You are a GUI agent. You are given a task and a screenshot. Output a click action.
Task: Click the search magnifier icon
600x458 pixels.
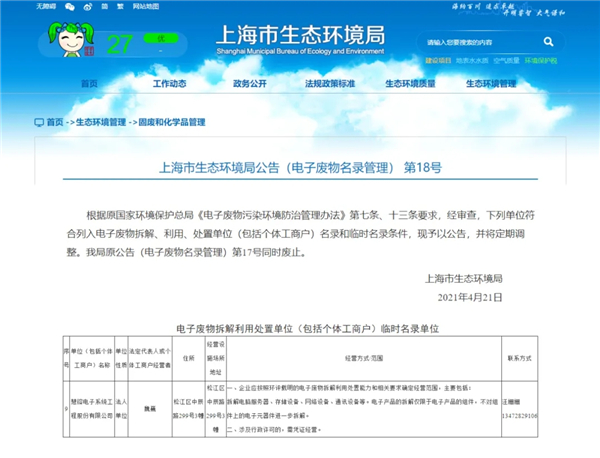click(548, 42)
